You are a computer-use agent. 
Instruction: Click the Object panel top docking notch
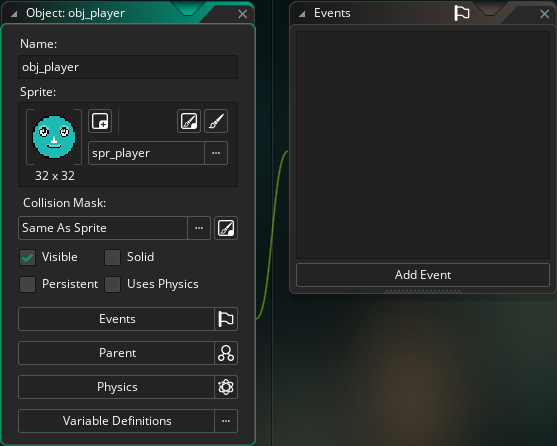188,8
